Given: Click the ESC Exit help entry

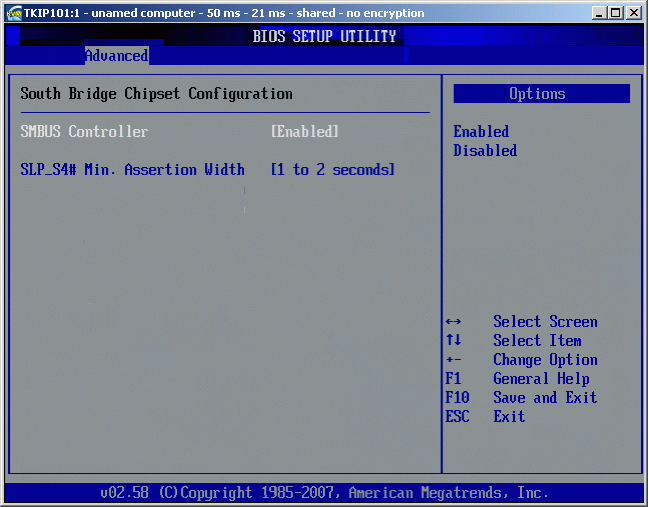Looking at the screenshot, I should coord(485,417).
